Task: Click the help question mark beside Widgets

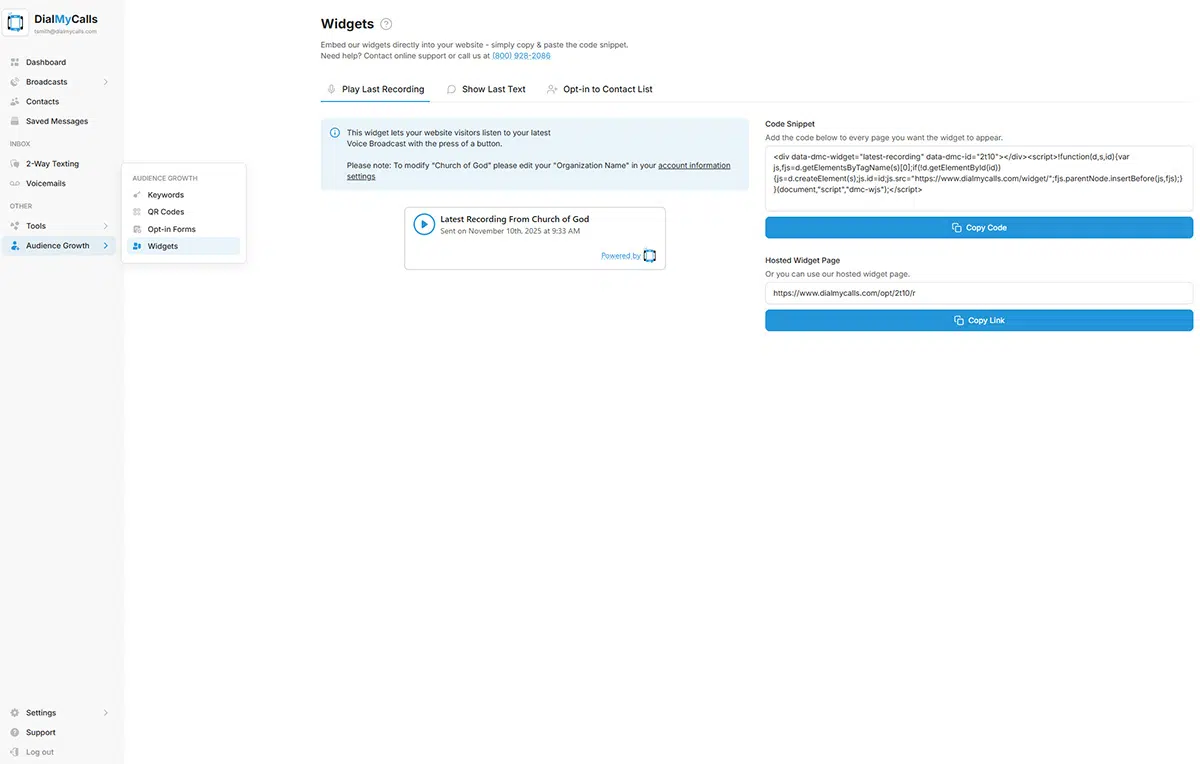Action: pyautogui.click(x=387, y=24)
